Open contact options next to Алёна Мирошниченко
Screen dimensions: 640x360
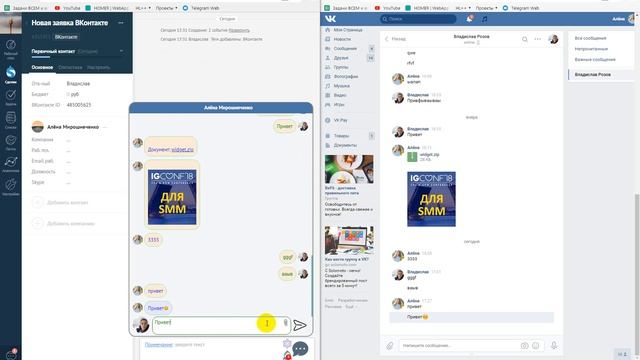(104, 127)
